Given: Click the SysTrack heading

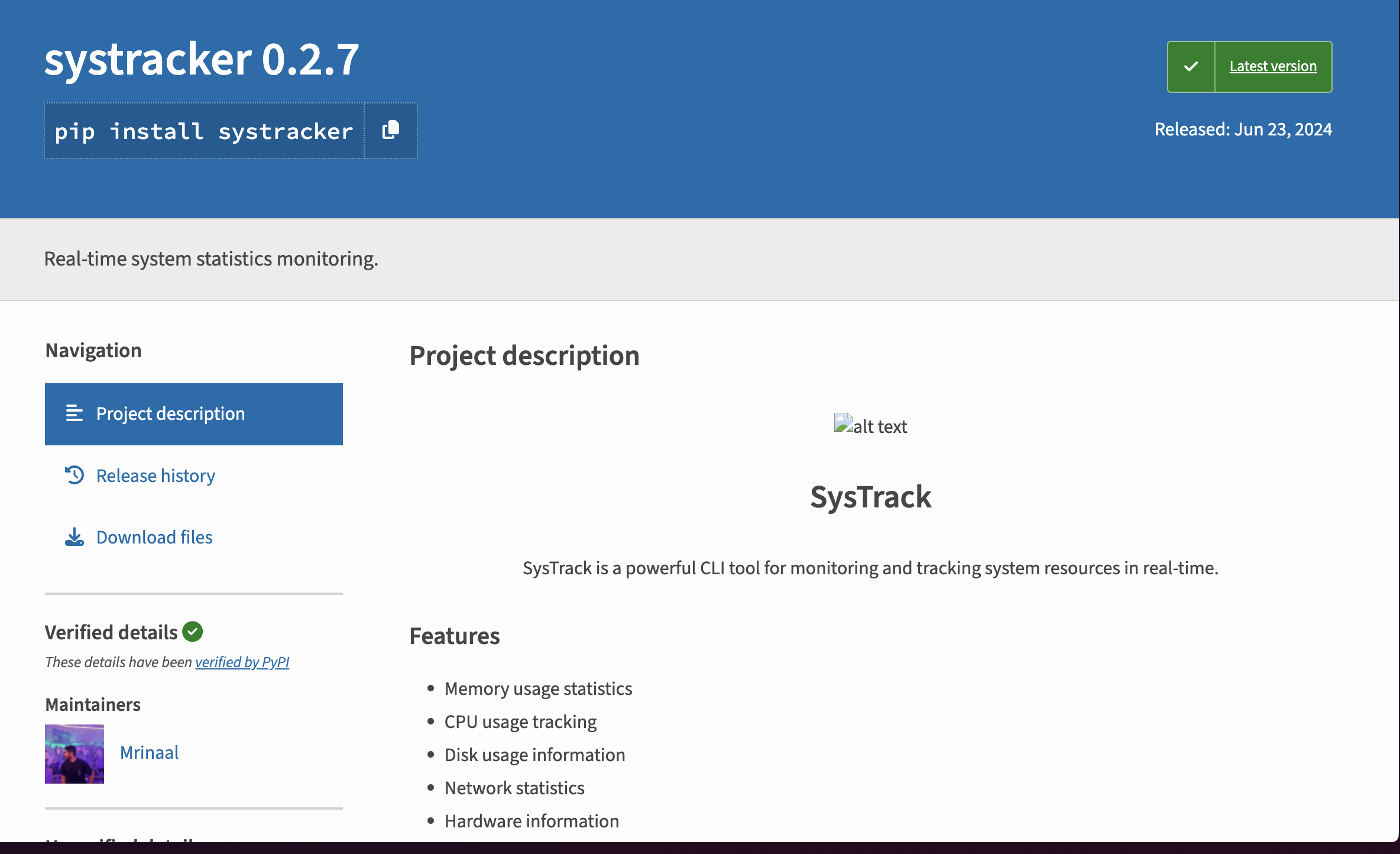Looking at the screenshot, I should [x=870, y=496].
